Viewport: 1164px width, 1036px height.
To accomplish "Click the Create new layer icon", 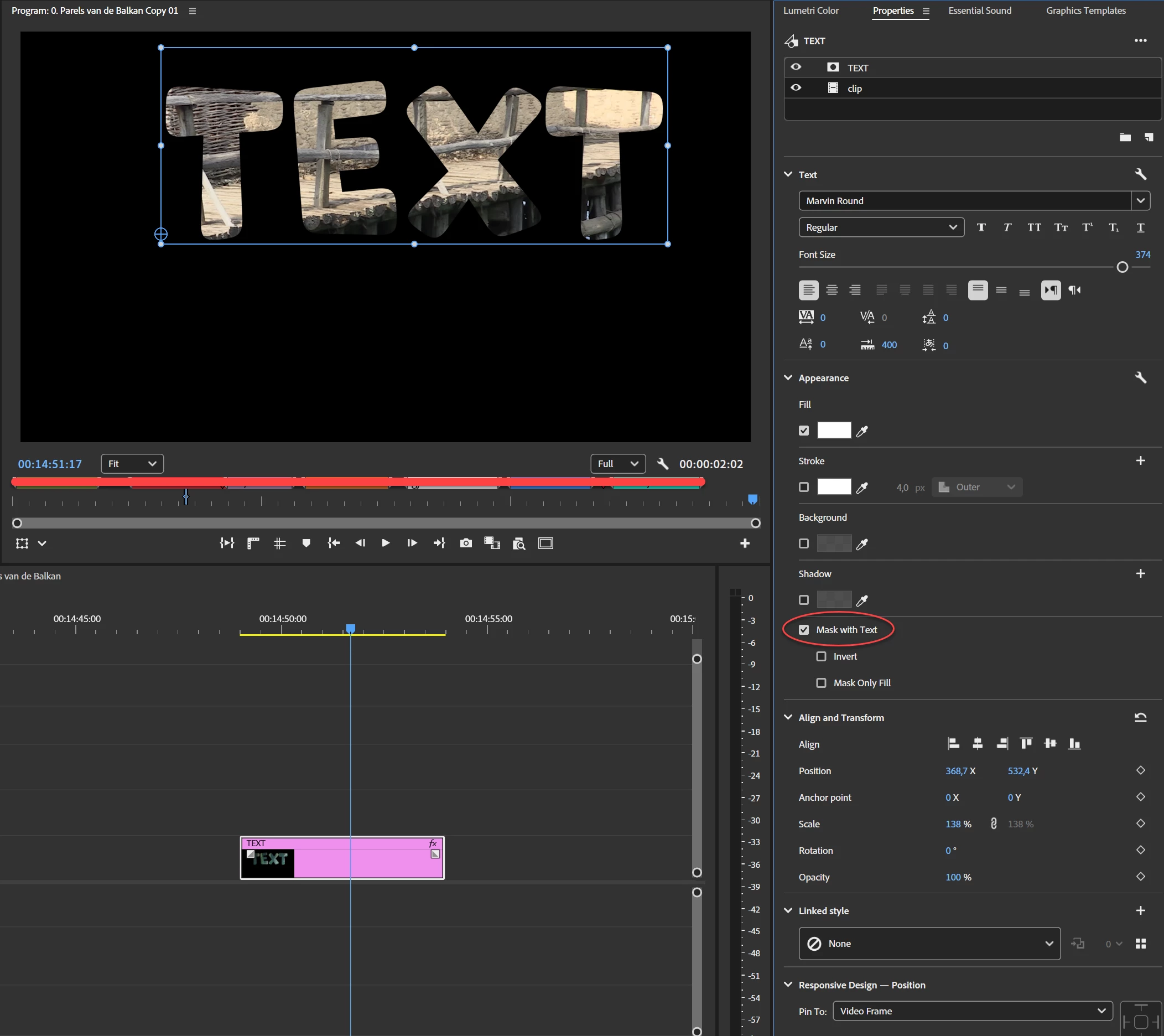I will [1149, 137].
